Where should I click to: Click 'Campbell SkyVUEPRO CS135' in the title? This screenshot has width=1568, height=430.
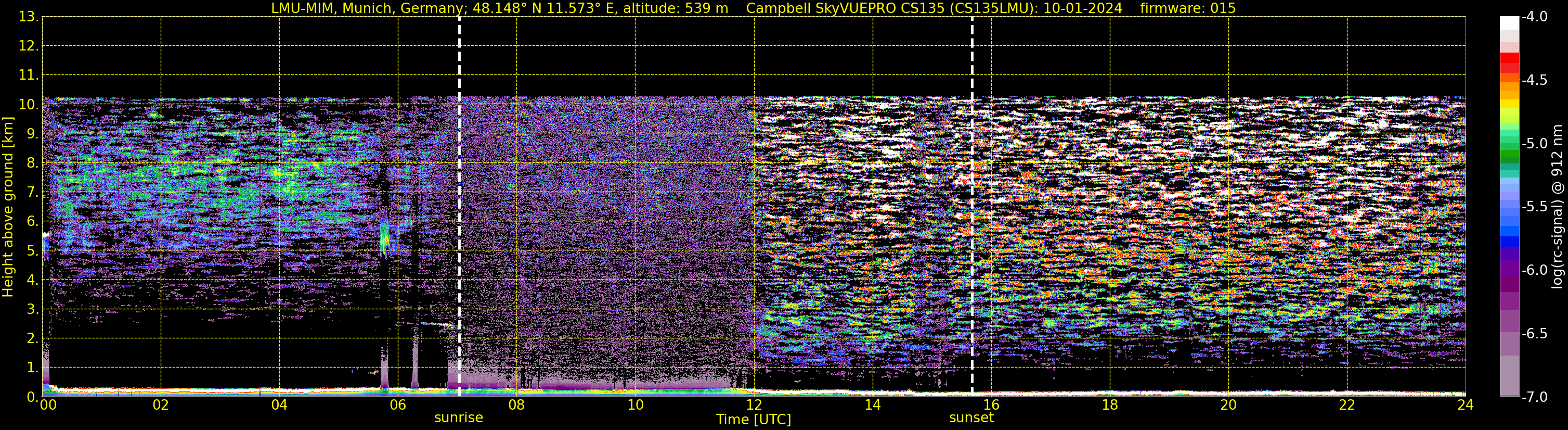pyautogui.click(x=846, y=8)
